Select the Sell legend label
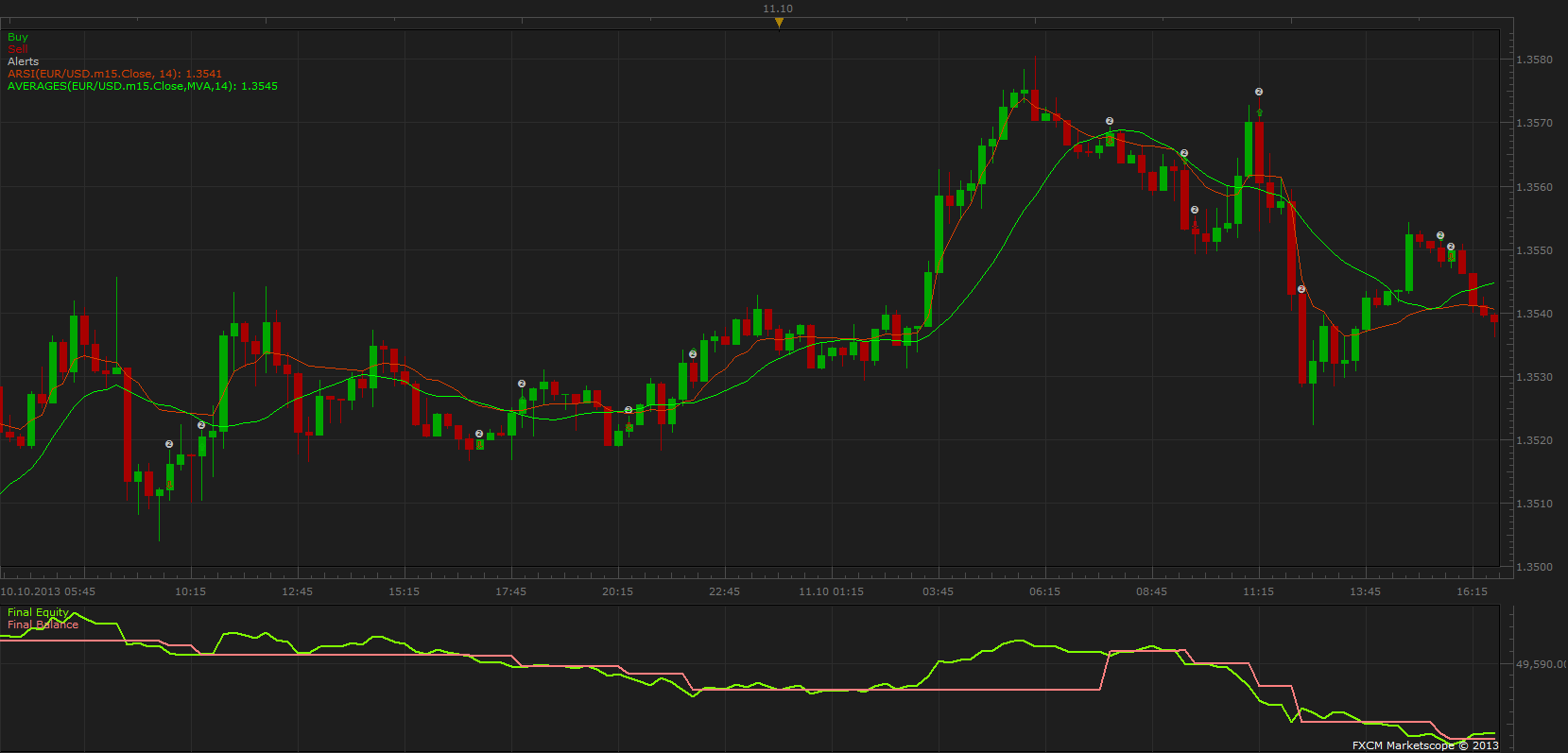The image size is (1568, 753). pos(18,49)
